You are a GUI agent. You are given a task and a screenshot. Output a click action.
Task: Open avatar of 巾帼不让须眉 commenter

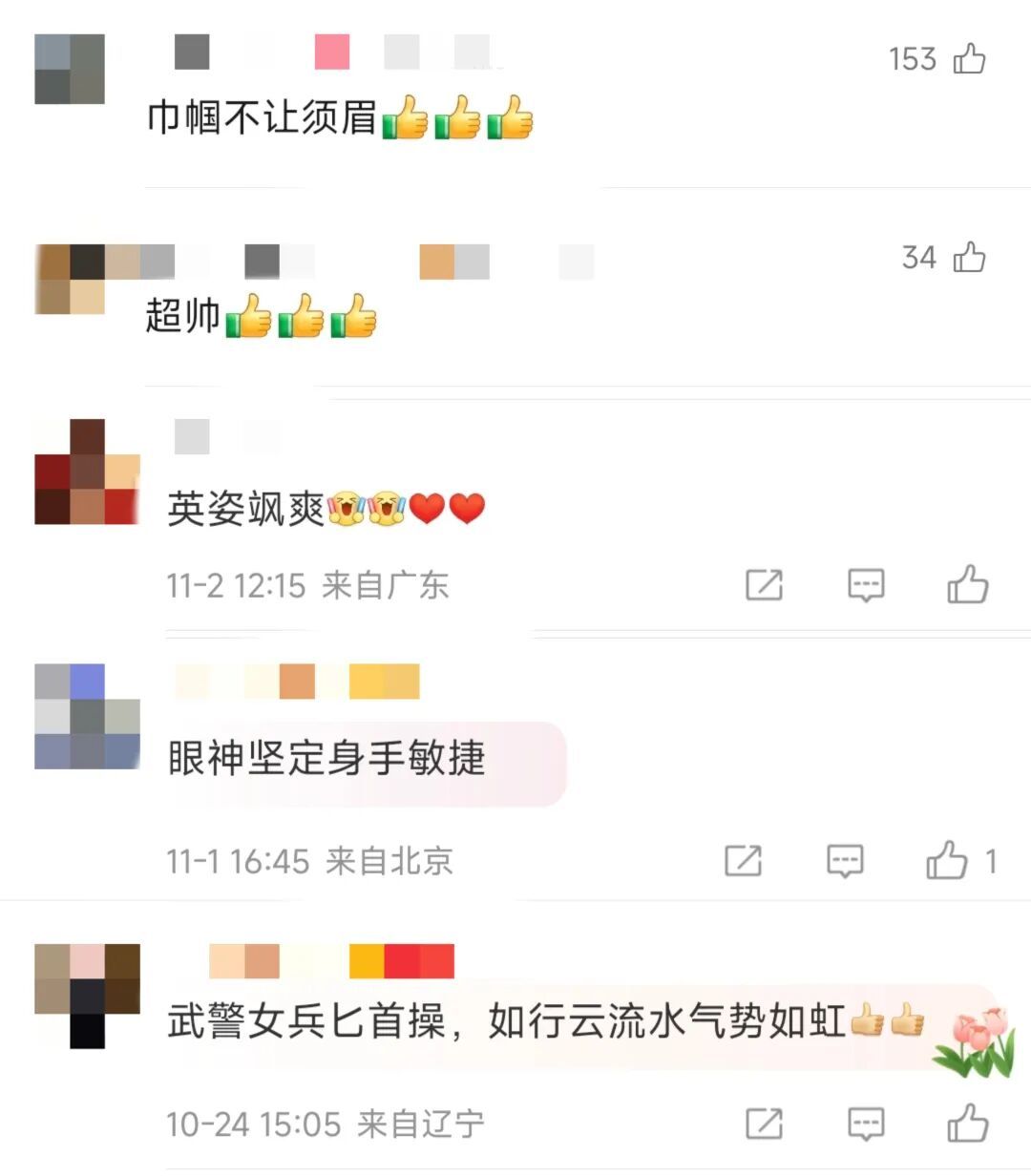[x=70, y=69]
